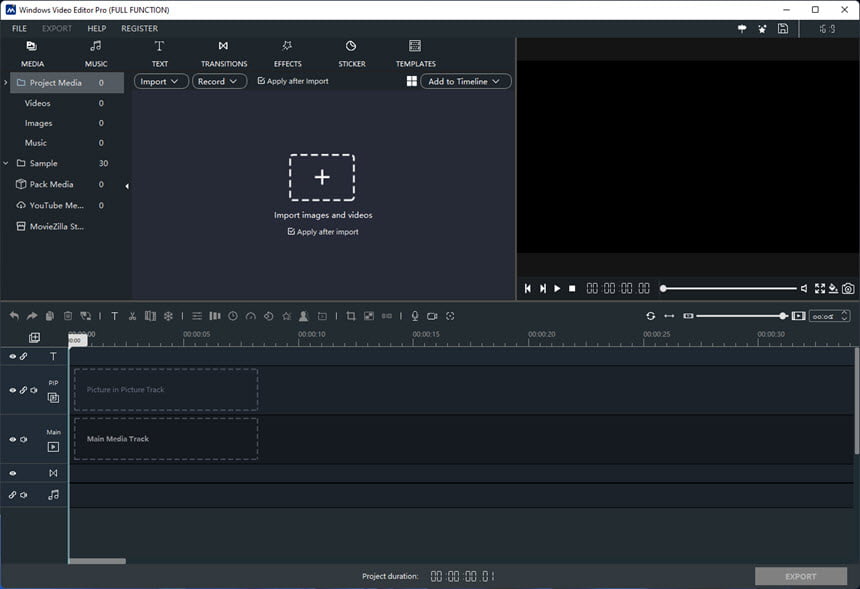Open the TEMPLATES tab
860x589 pixels.
click(416, 54)
